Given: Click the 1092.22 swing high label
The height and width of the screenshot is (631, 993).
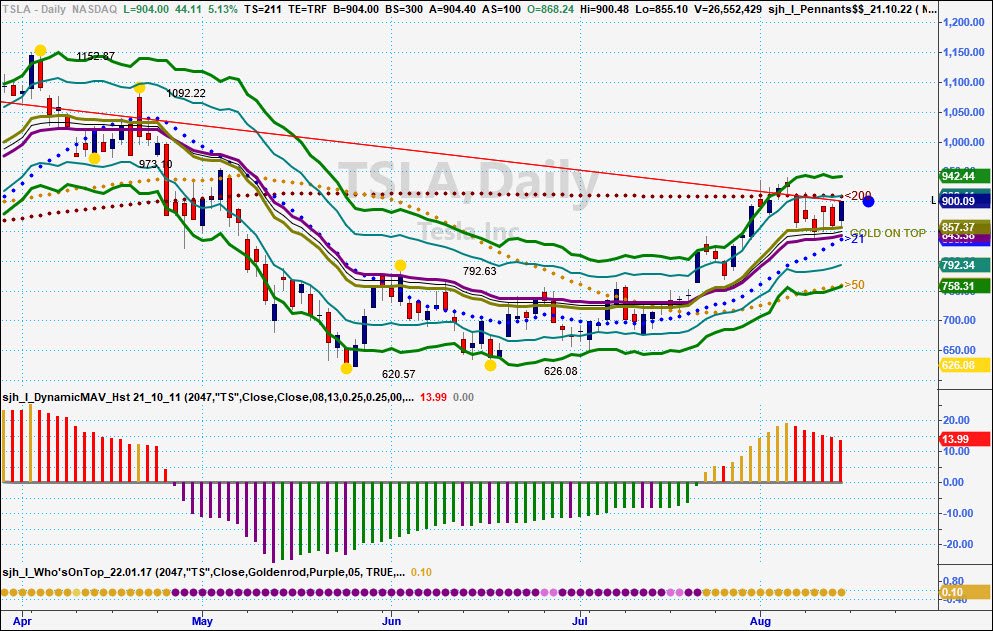Looking at the screenshot, I should [x=186, y=93].
